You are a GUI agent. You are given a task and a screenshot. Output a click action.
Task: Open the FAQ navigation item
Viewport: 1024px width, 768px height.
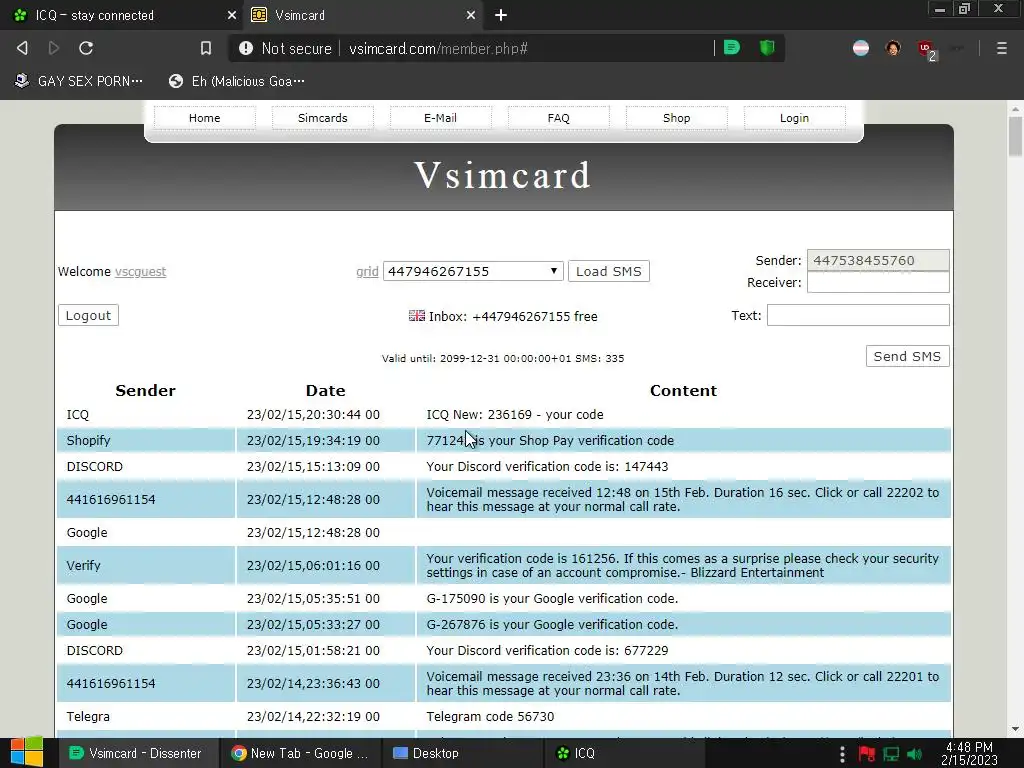[558, 118]
